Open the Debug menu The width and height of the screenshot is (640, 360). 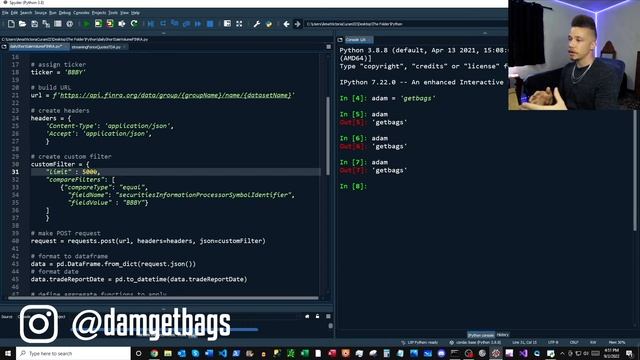(x=65, y=13)
